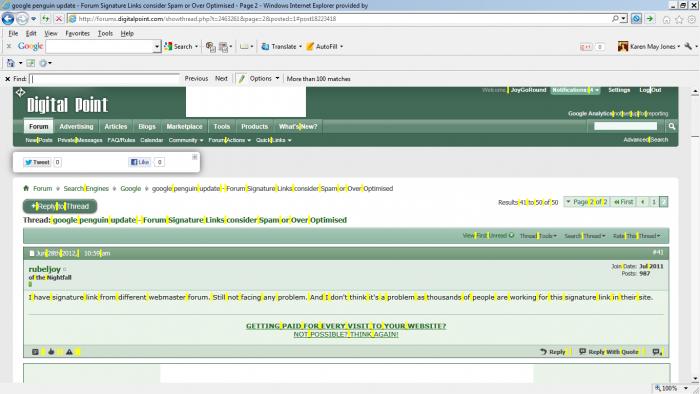This screenshot has width=700, height=394.
Task: Click the thumbs-up icon under the post
Action: click(x=51, y=352)
